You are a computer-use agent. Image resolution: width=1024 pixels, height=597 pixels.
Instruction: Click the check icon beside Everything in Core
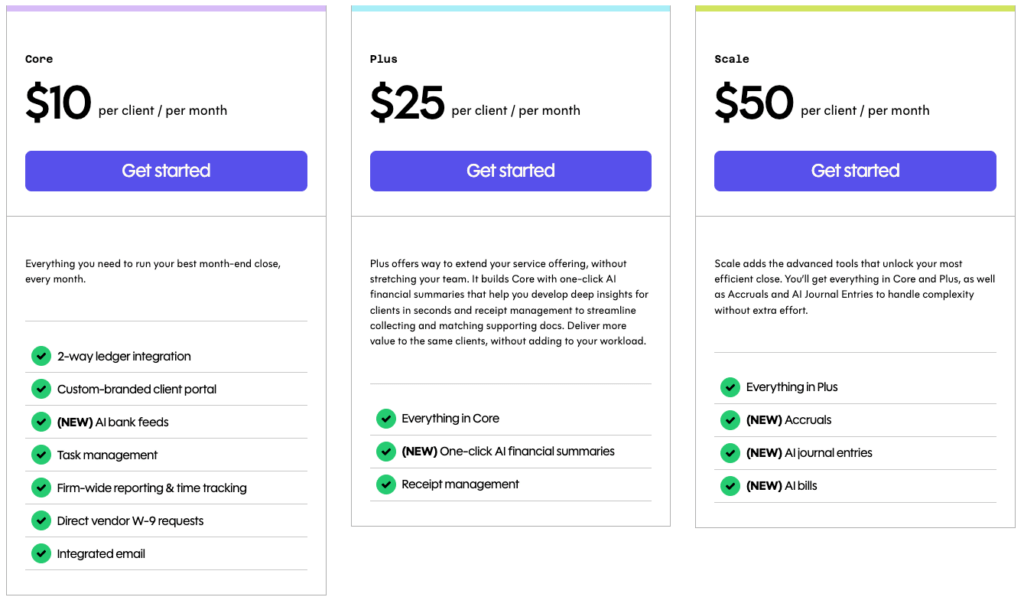(386, 420)
